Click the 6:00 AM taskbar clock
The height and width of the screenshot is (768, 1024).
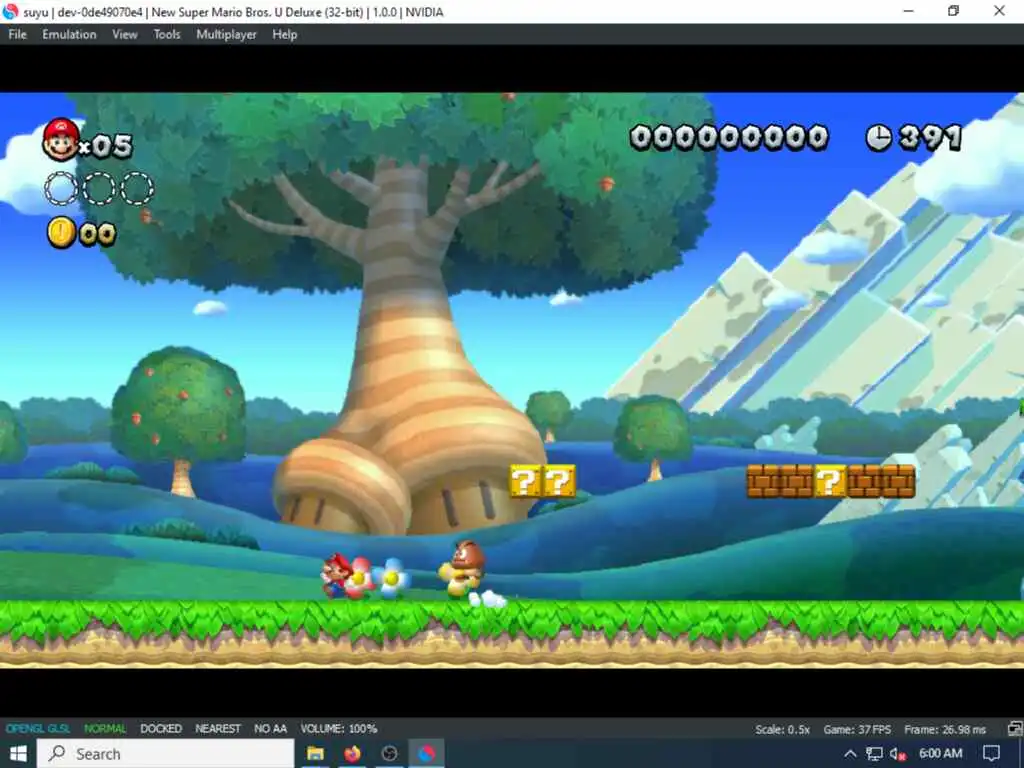click(940, 753)
